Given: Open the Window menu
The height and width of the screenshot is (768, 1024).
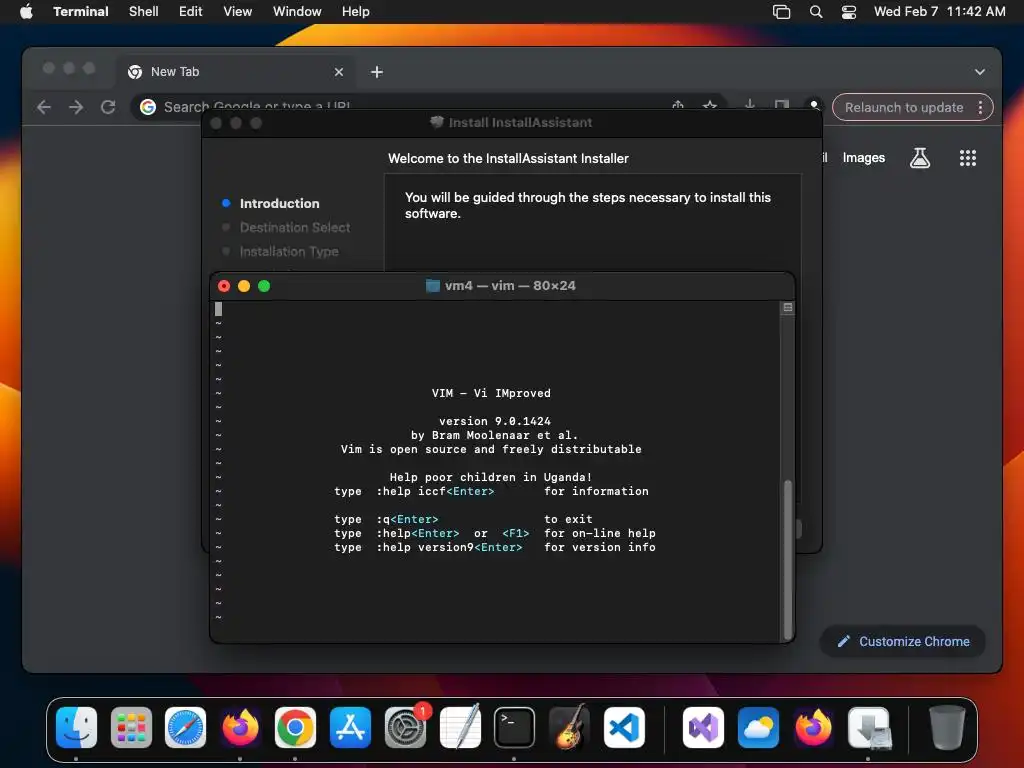Looking at the screenshot, I should point(297,11).
